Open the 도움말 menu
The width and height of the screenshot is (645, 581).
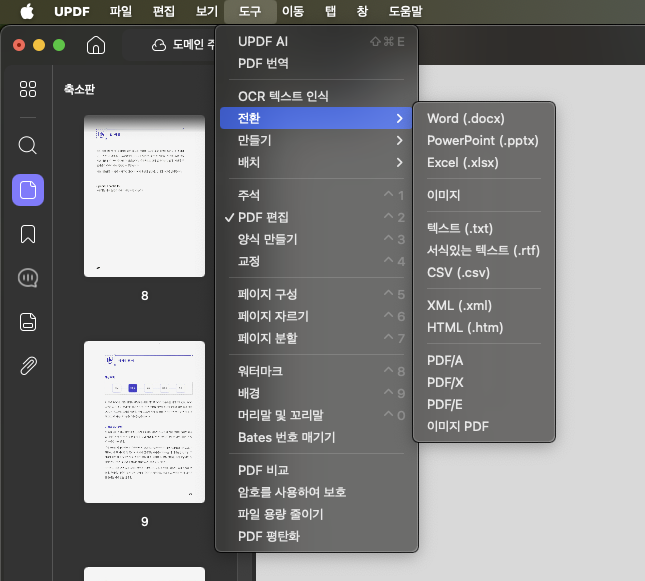pos(406,11)
